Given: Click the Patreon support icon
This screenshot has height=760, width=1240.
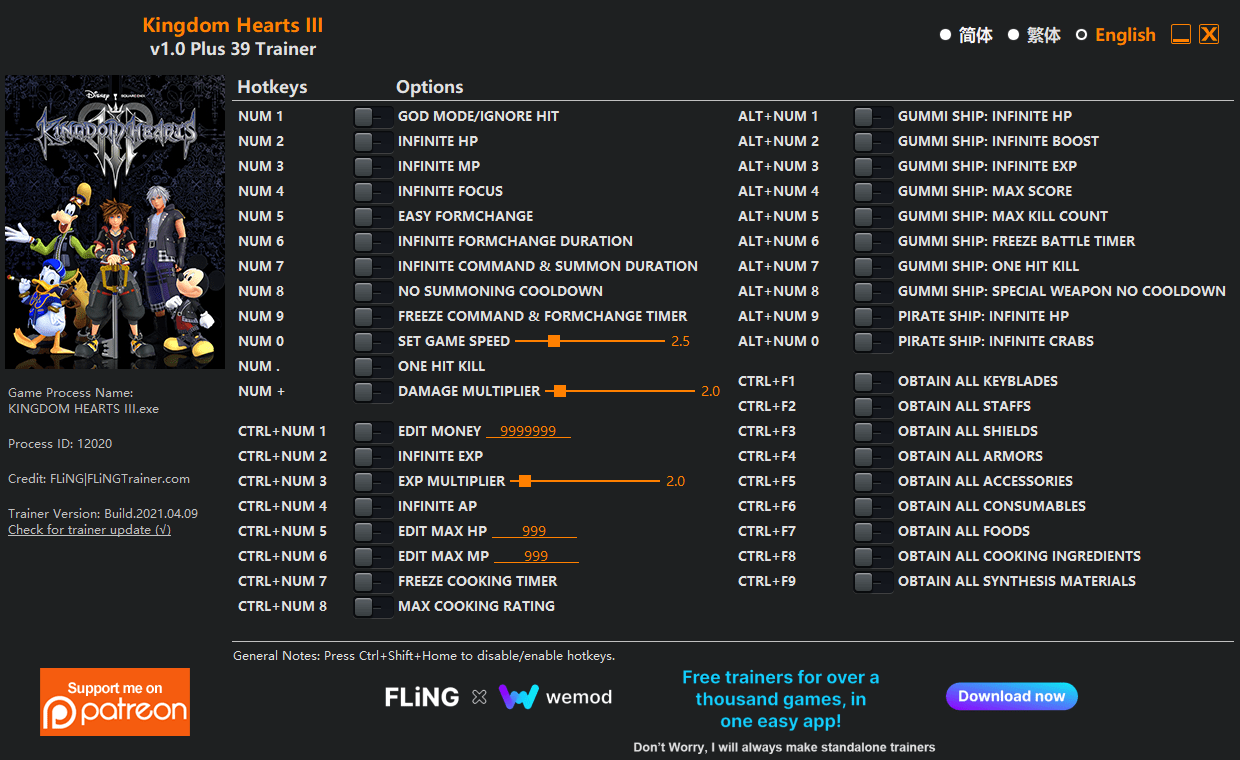Looking at the screenshot, I should coord(114,701).
